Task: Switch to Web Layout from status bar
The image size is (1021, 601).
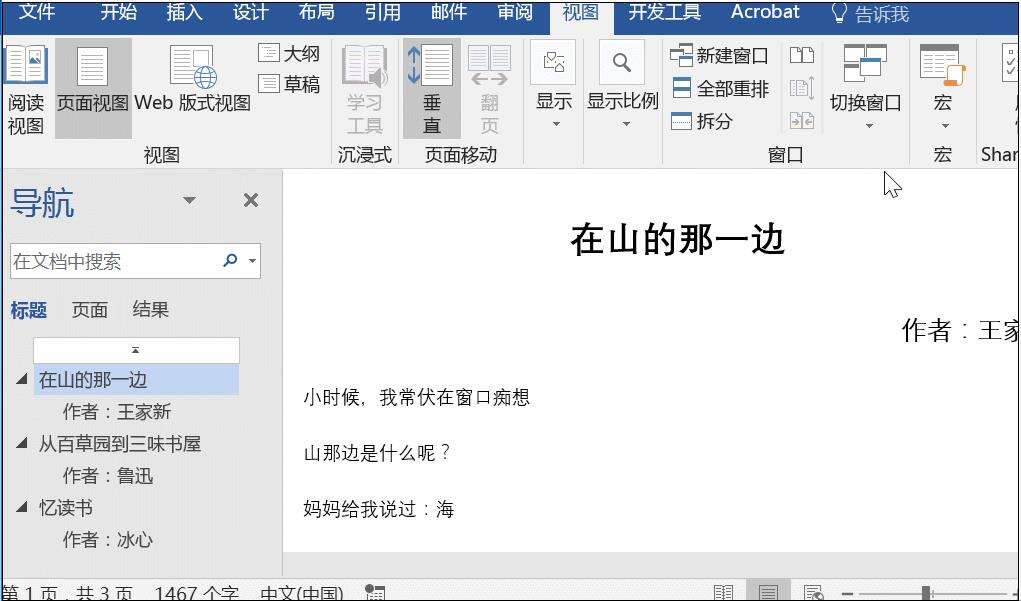Action: point(814,593)
